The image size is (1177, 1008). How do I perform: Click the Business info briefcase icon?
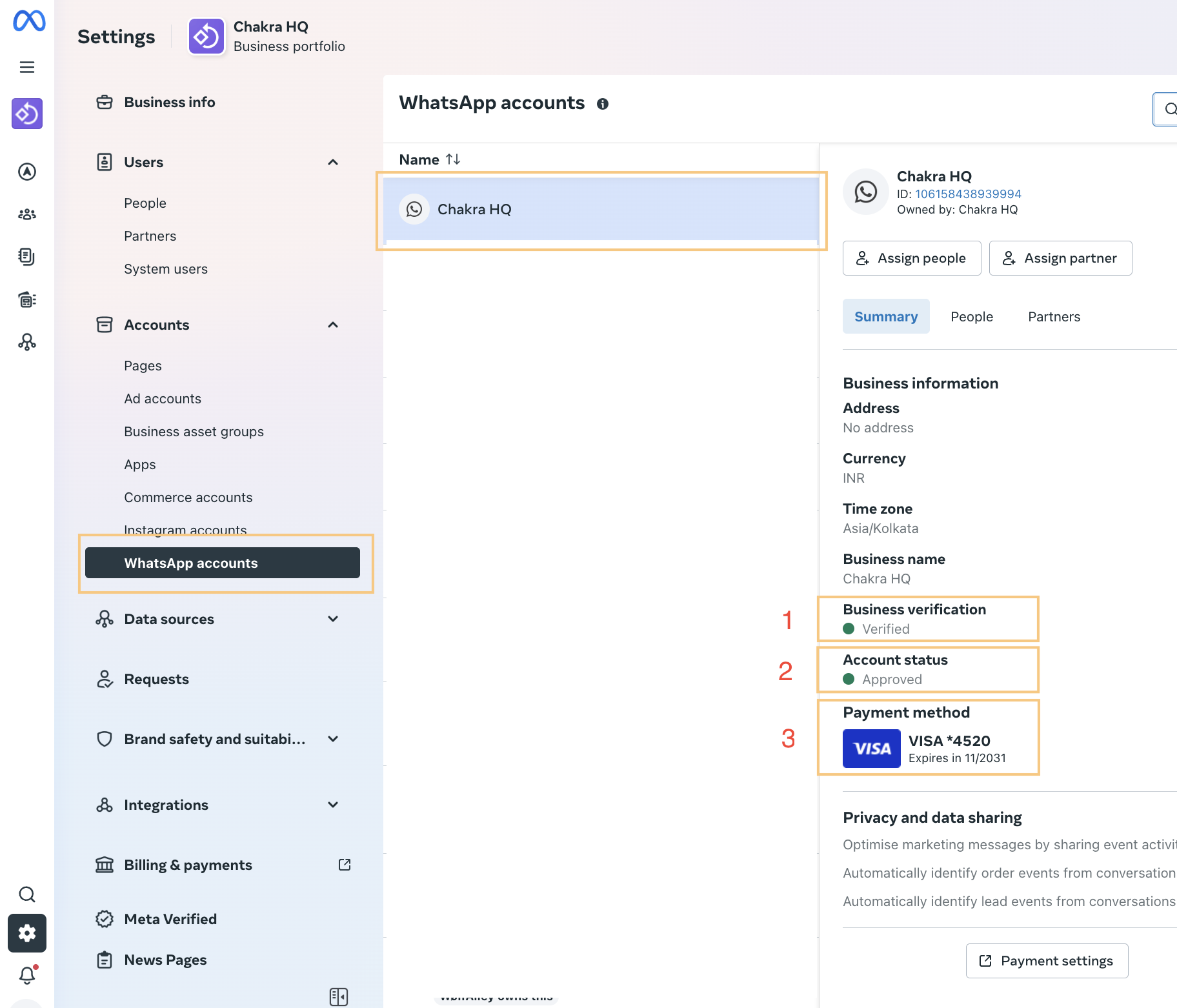[105, 102]
